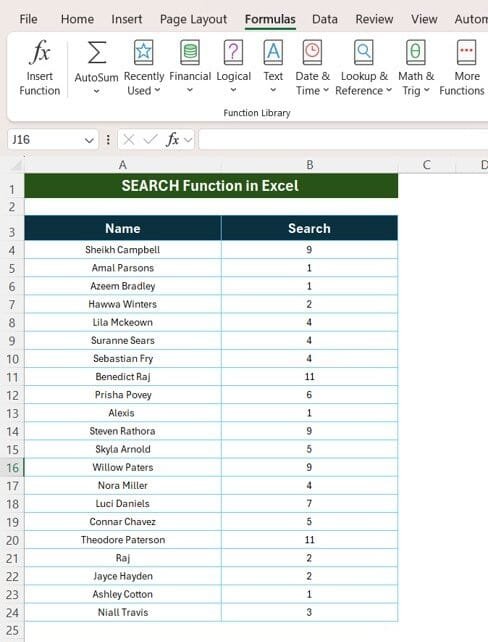Select cell Hawwa Winters
488x642 pixels.
[123, 304]
